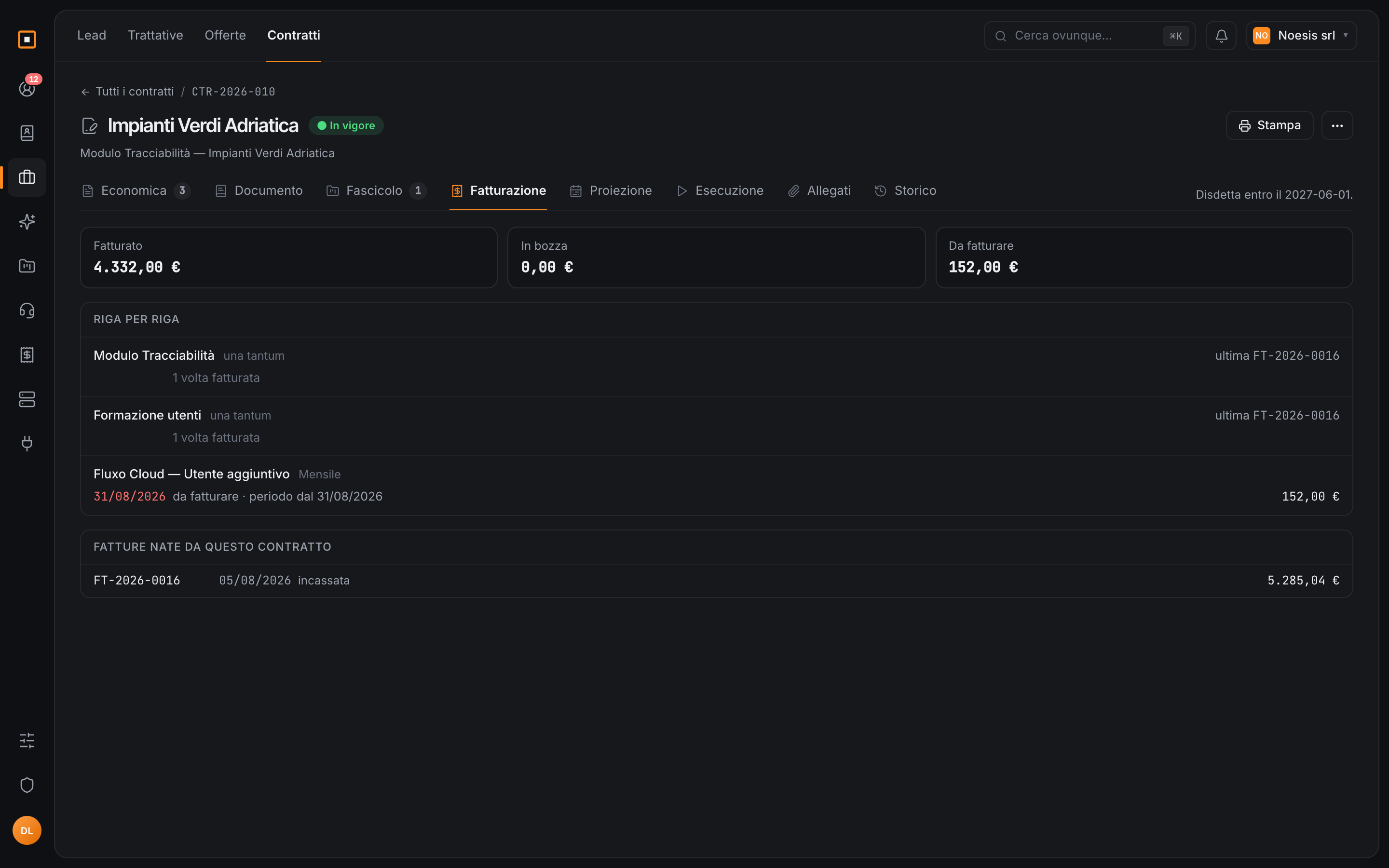
Task: Open the sliders settings sidebar icon
Action: (27, 741)
